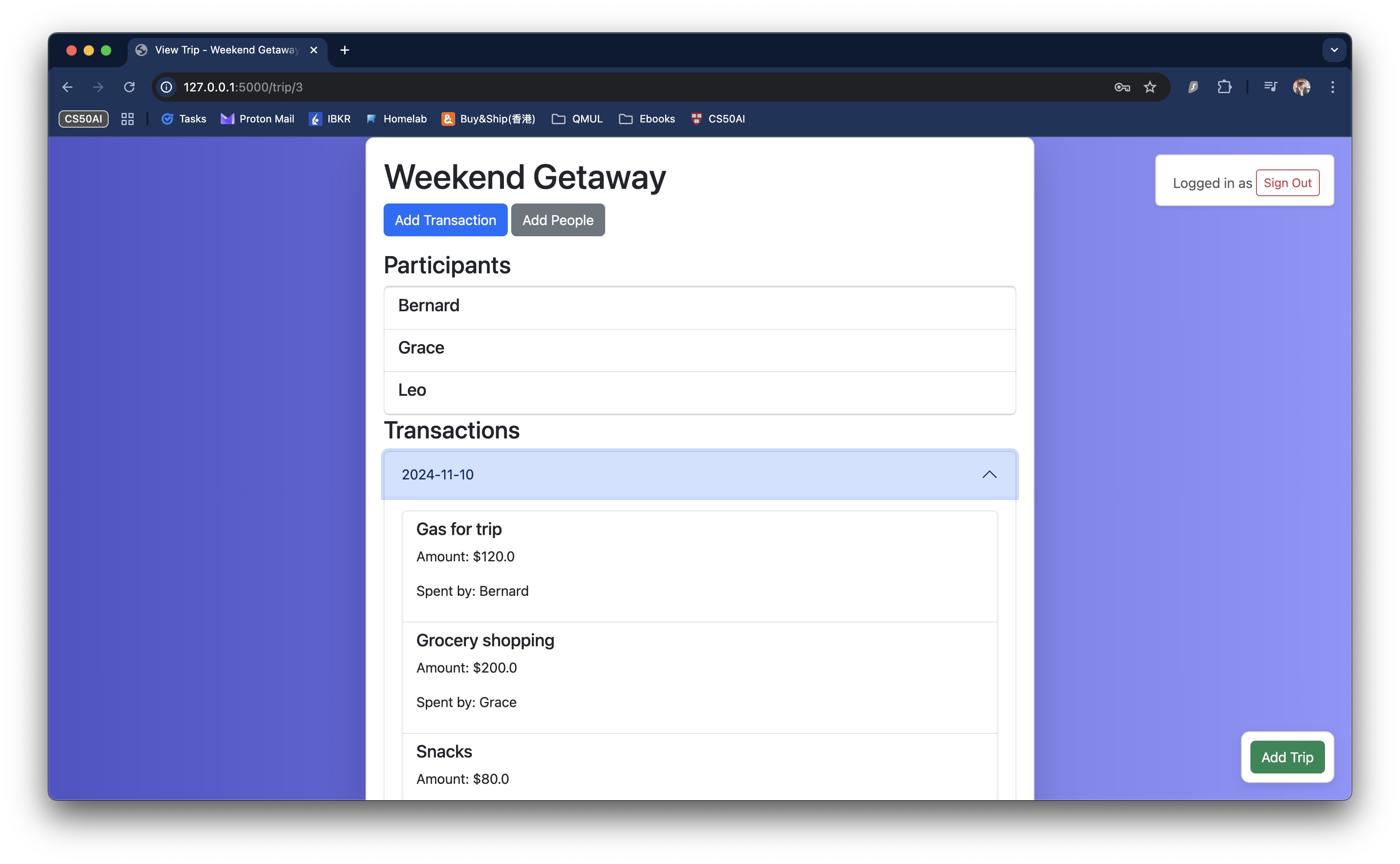The height and width of the screenshot is (864, 1400).
Task: Click Spent by: Grace text
Action: point(466,702)
